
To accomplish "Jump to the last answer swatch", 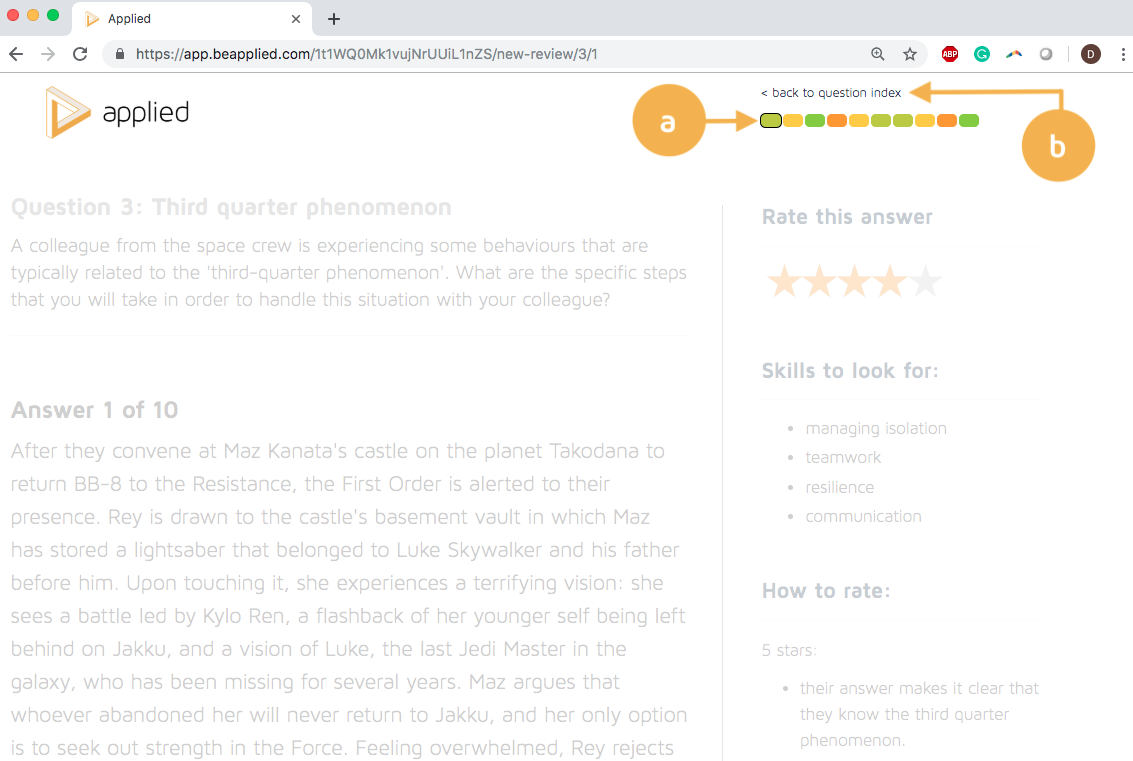I will (968, 121).
